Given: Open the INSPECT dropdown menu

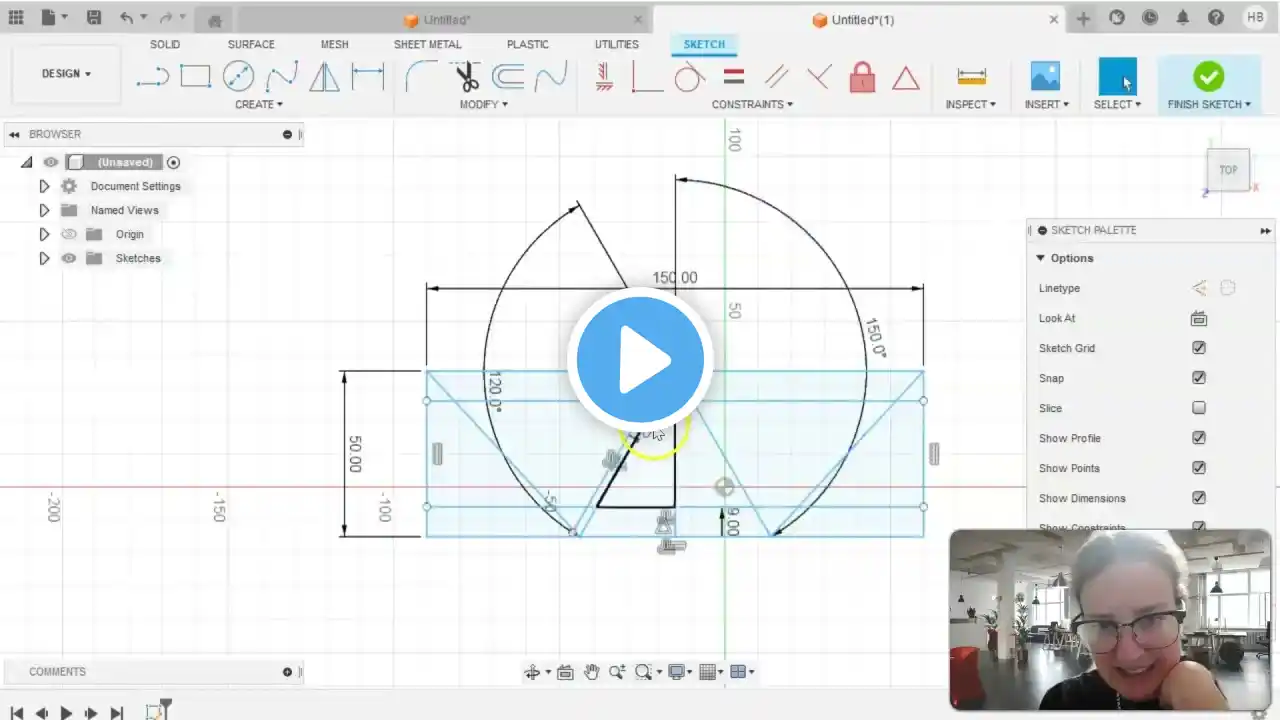Looking at the screenshot, I should pos(971,104).
